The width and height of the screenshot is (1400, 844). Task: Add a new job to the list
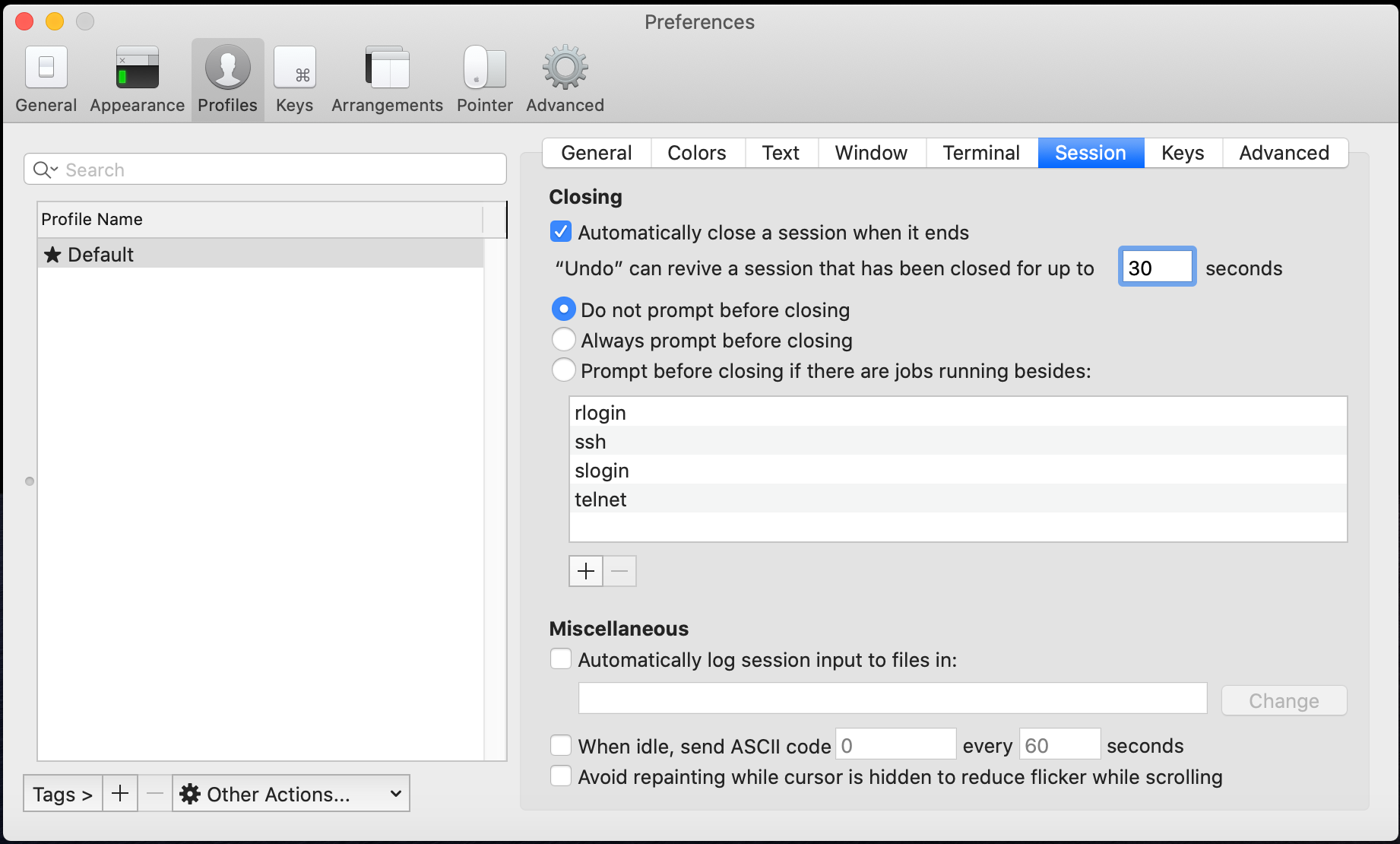tap(585, 570)
